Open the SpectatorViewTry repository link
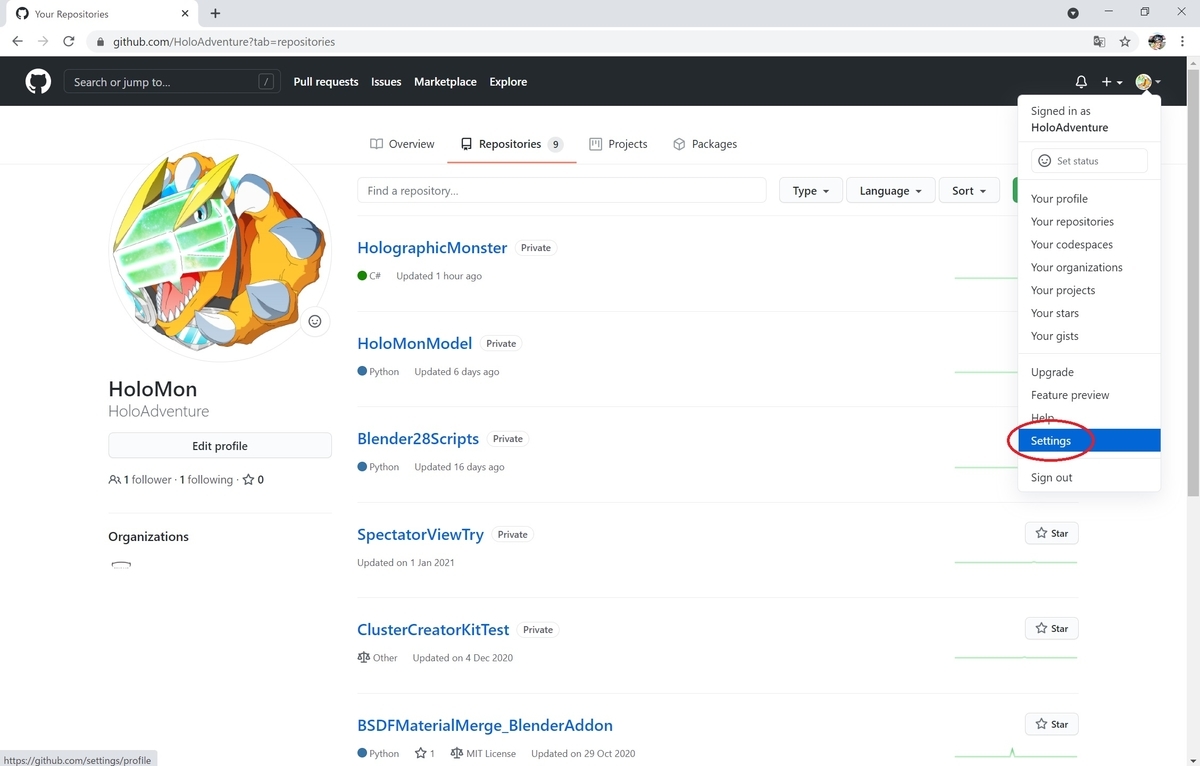 point(420,534)
